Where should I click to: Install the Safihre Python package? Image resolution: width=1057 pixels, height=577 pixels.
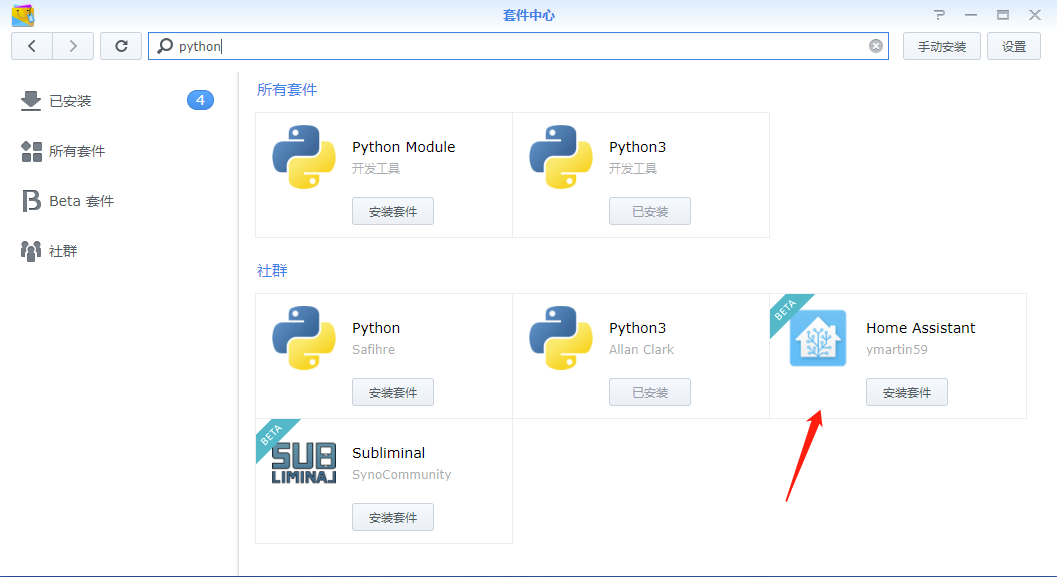pos(393,392)
